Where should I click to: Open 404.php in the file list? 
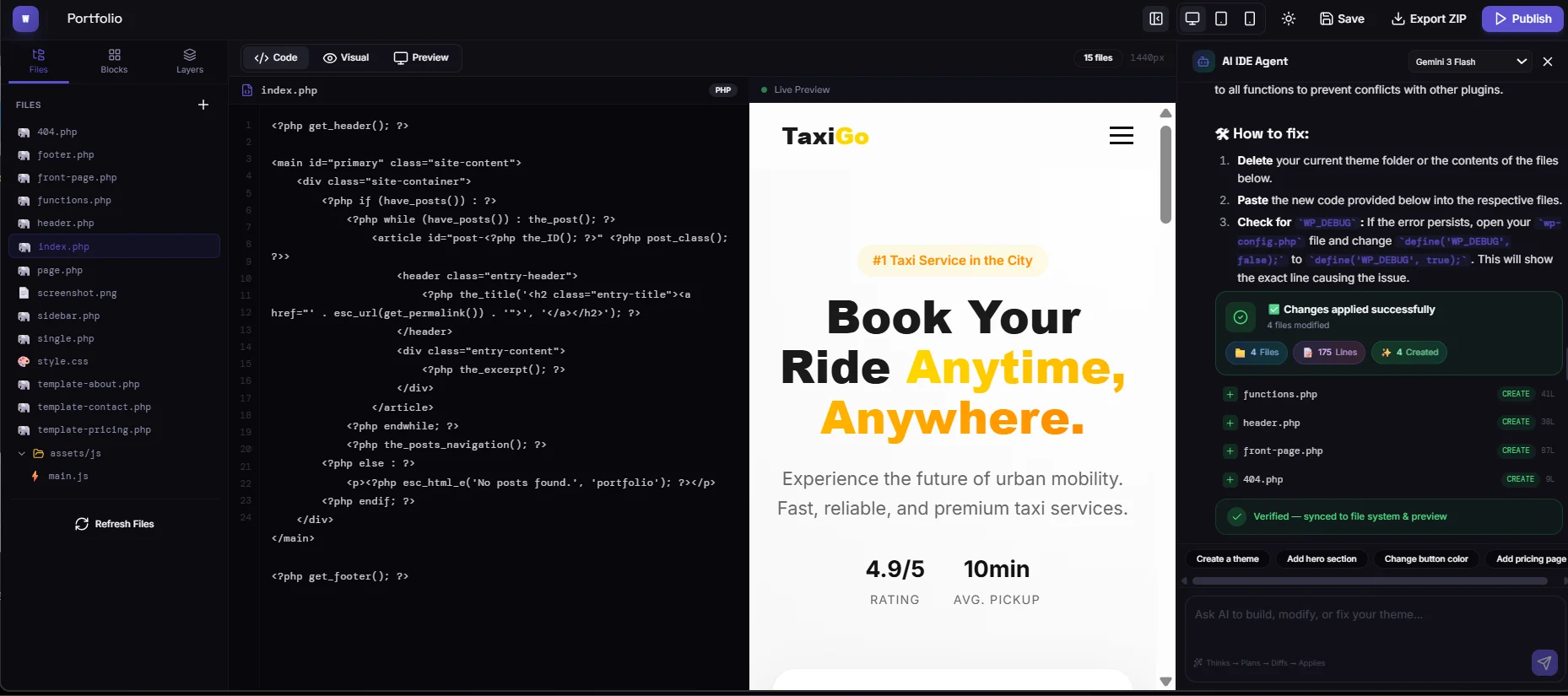coord(114,132)
